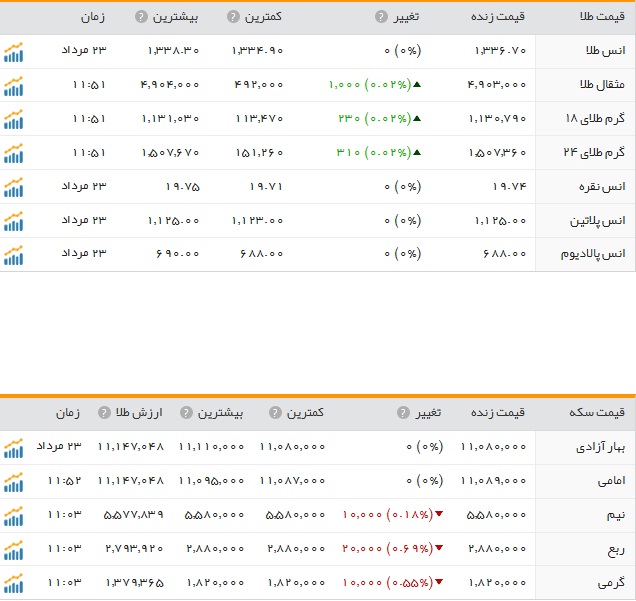
Task: Click help icon next to بیشترین in coin table
Action: (x=186, y=412)
